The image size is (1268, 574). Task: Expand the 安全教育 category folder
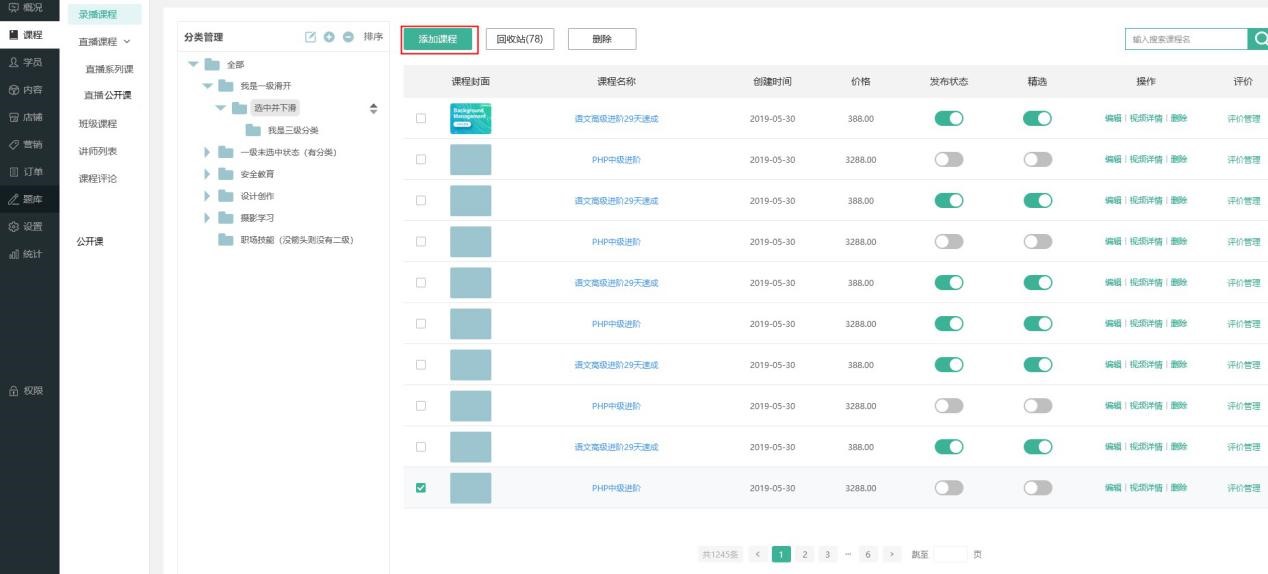[x=207, y=174]
